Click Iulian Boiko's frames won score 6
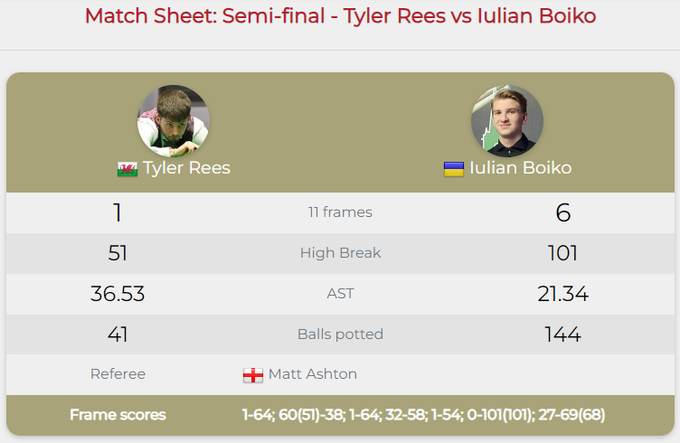680x443 pixels. [x=562, y=212]
